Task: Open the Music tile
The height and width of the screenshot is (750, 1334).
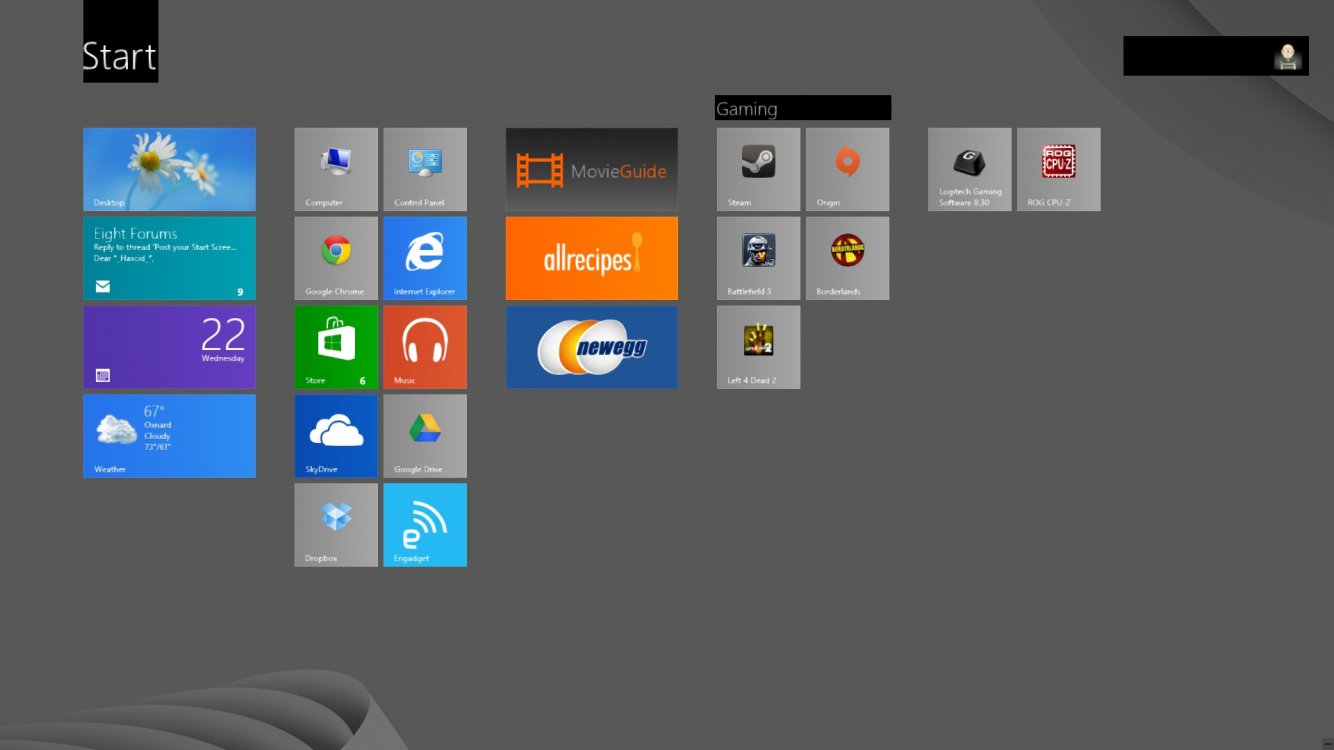Action: [425, 347]
